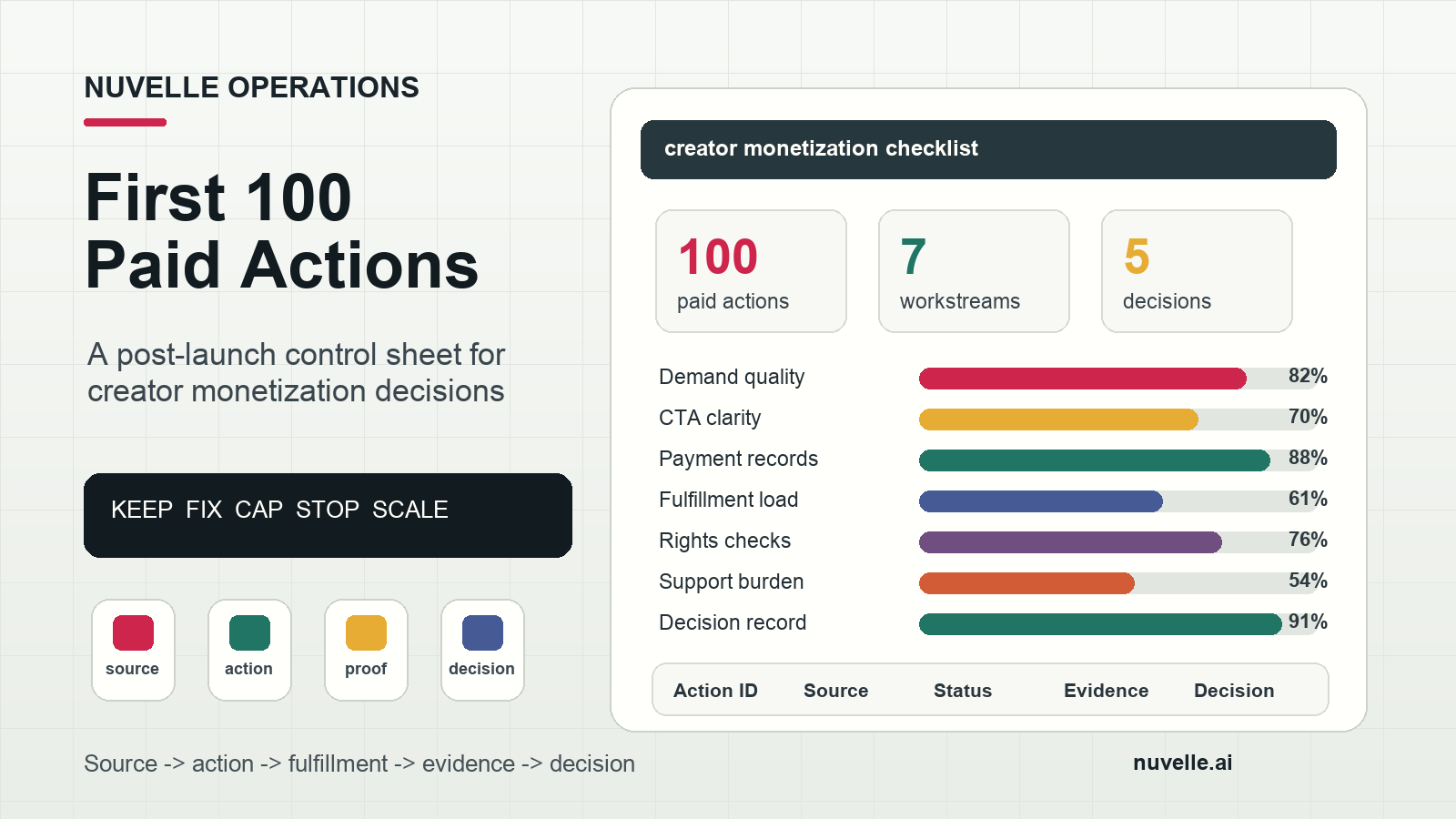The width and height of the screenshot is (1456, 819).
Task: Click the red source icon
Action: [133, 632]
